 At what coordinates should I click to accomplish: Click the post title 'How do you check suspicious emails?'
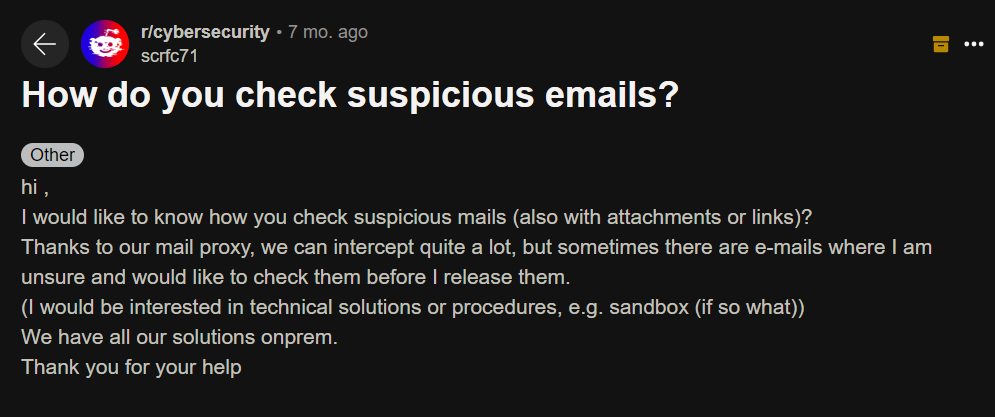[350, 96]
